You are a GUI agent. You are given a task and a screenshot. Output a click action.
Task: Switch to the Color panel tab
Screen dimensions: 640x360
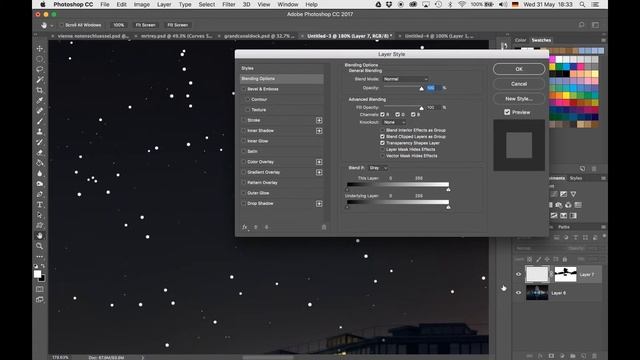click(x=520, y=40)
